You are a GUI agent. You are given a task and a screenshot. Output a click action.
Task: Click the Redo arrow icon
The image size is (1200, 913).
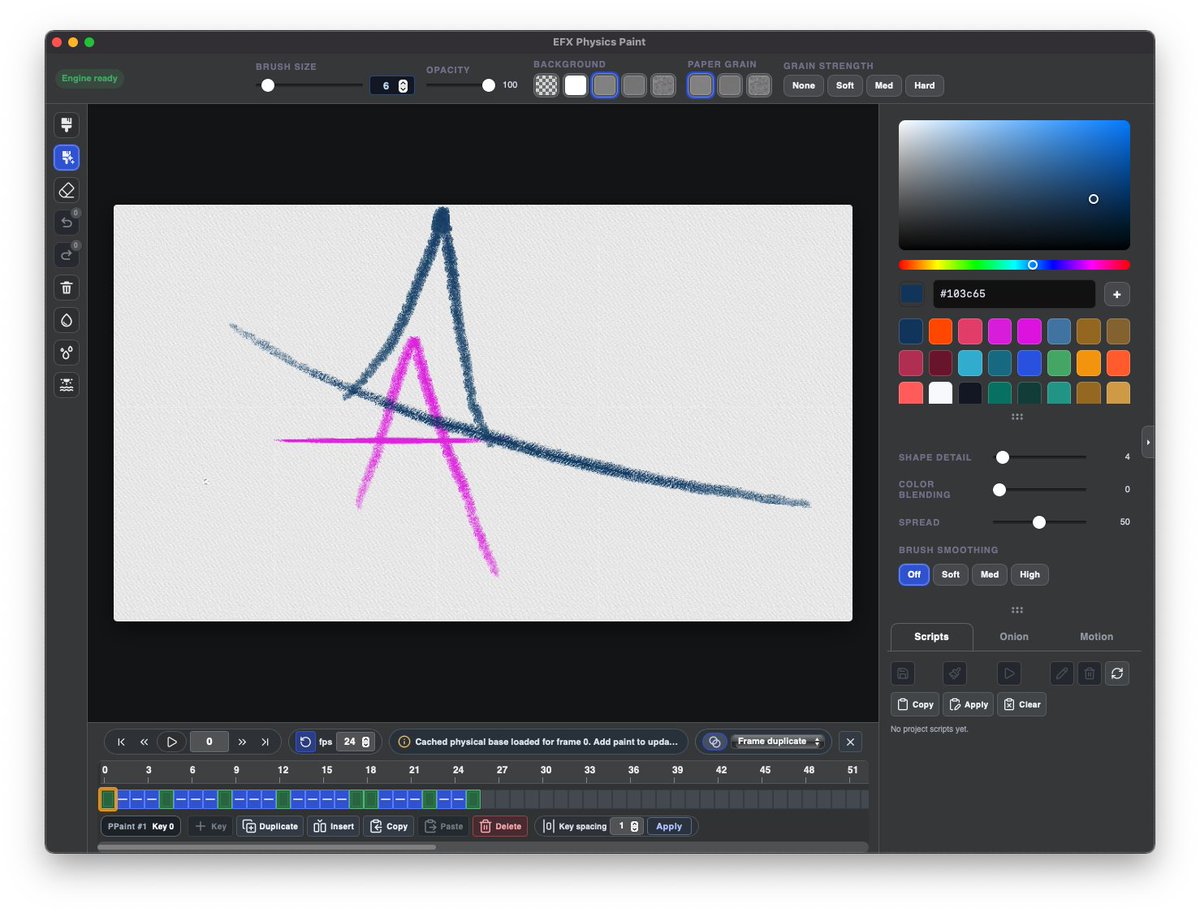(67, 255)
